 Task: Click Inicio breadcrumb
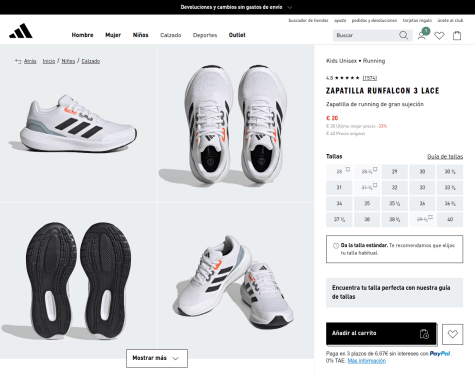(49, 61)
